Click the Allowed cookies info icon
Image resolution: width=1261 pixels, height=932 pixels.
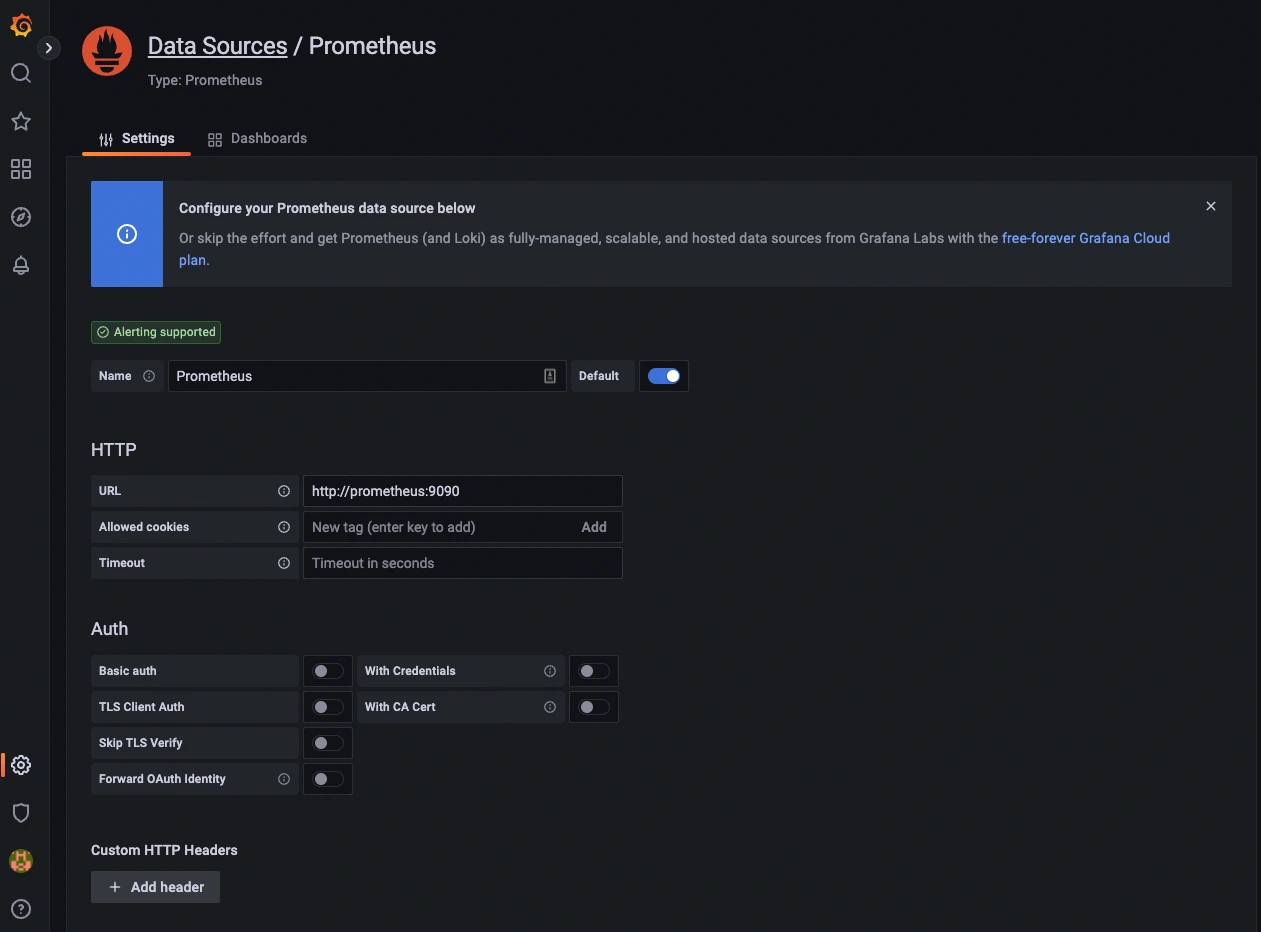click(284, 527)
